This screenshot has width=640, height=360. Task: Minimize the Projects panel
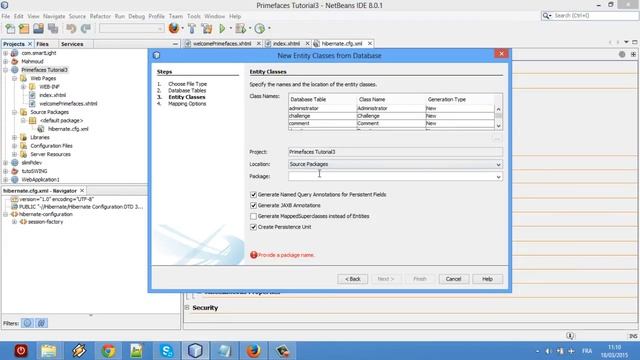(175, 44)
